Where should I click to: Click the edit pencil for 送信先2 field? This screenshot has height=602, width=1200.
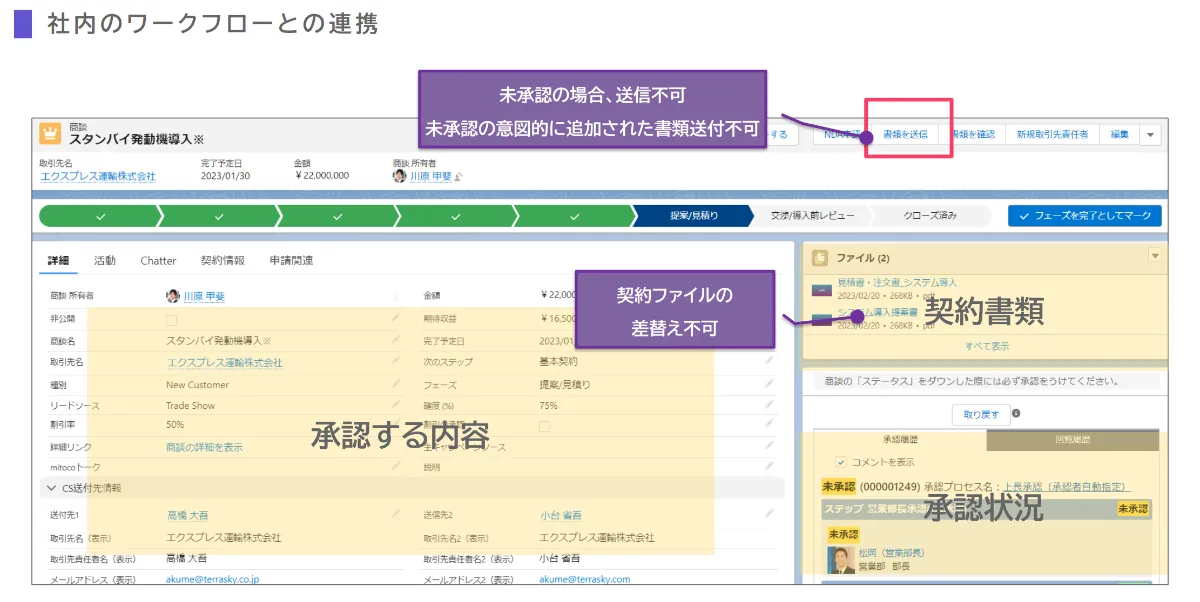(769, 514)
